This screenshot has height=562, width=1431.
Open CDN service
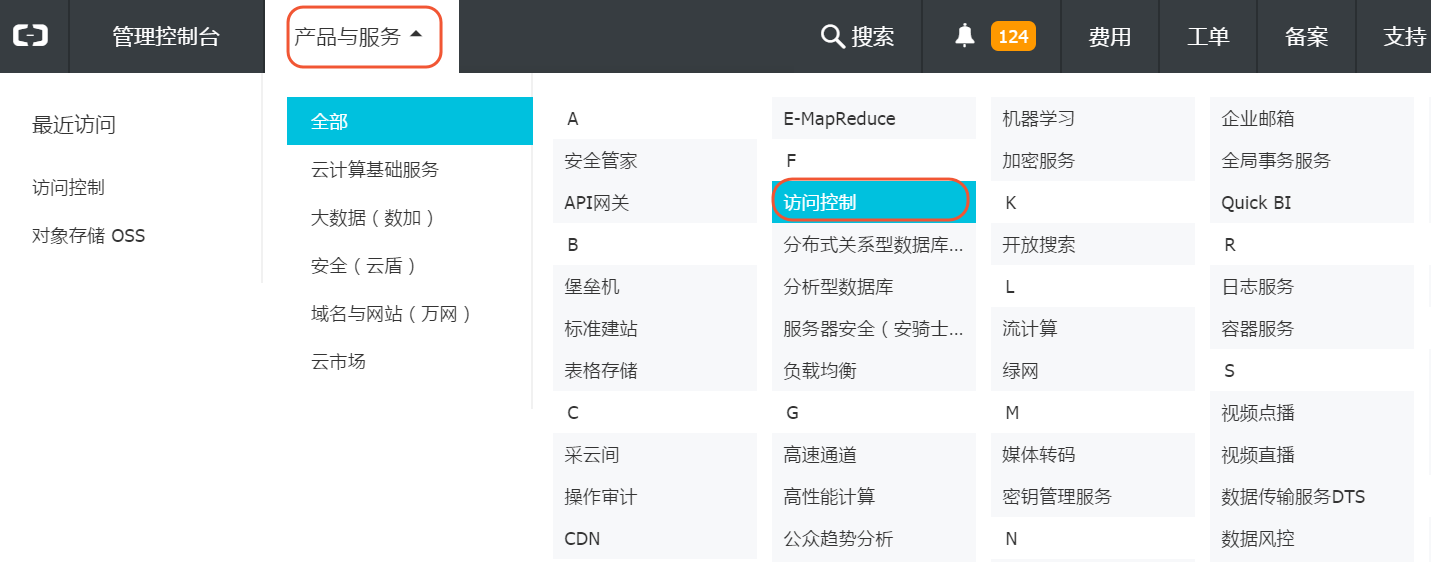point(655,538)
